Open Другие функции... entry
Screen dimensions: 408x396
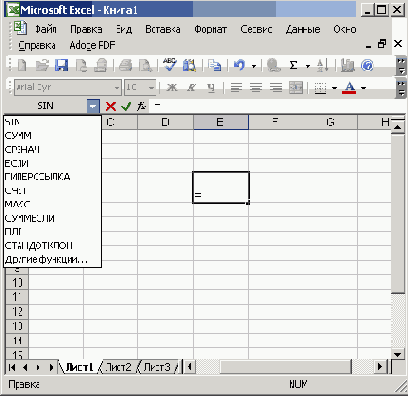[52, 259]
